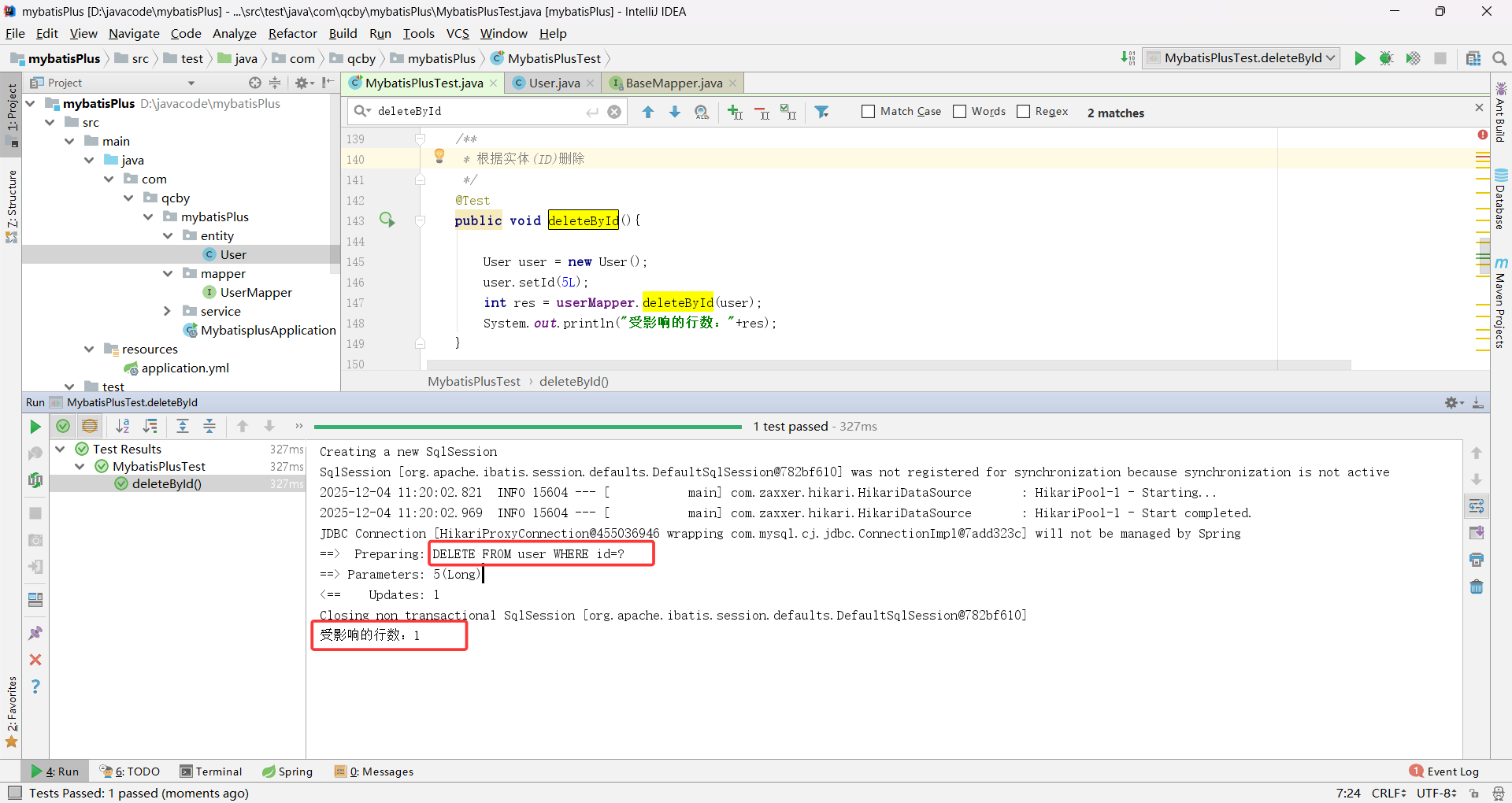Screen dimensions: 1512x803
Task: Collapse the resources folder node
Action: point(89,349)
